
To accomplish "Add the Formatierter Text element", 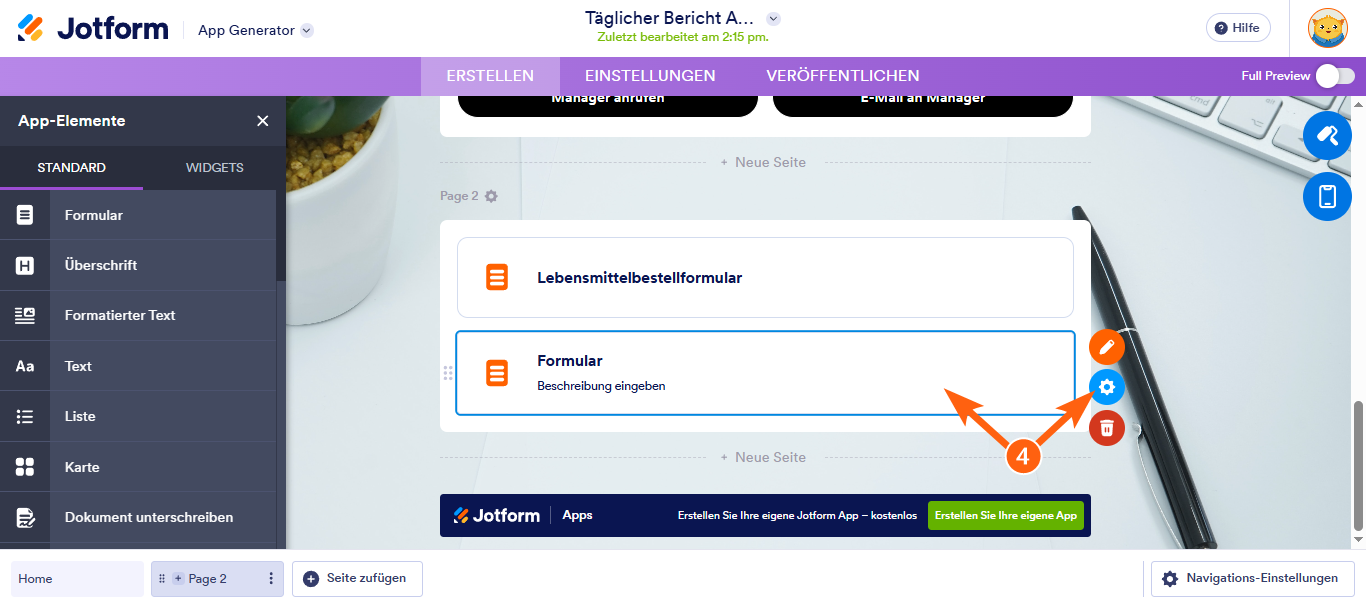I will click(x=138, y=315).
